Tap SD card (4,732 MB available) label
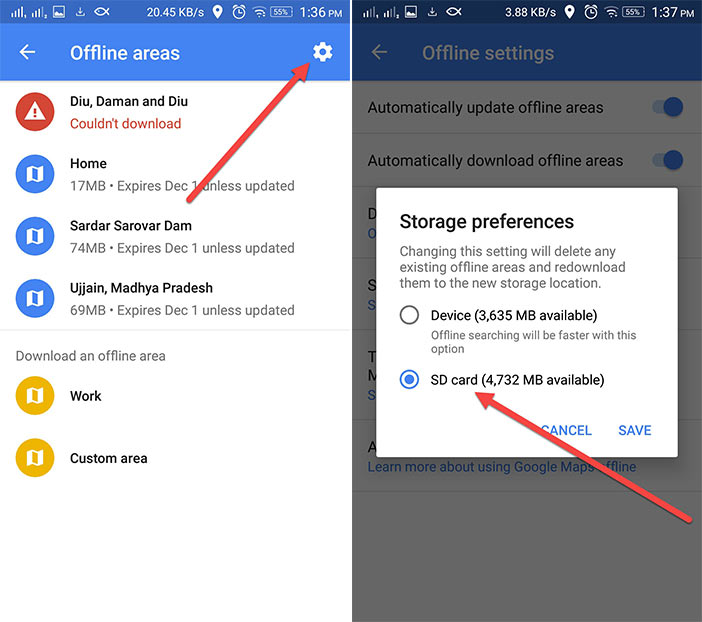 [x=517, y=380]
